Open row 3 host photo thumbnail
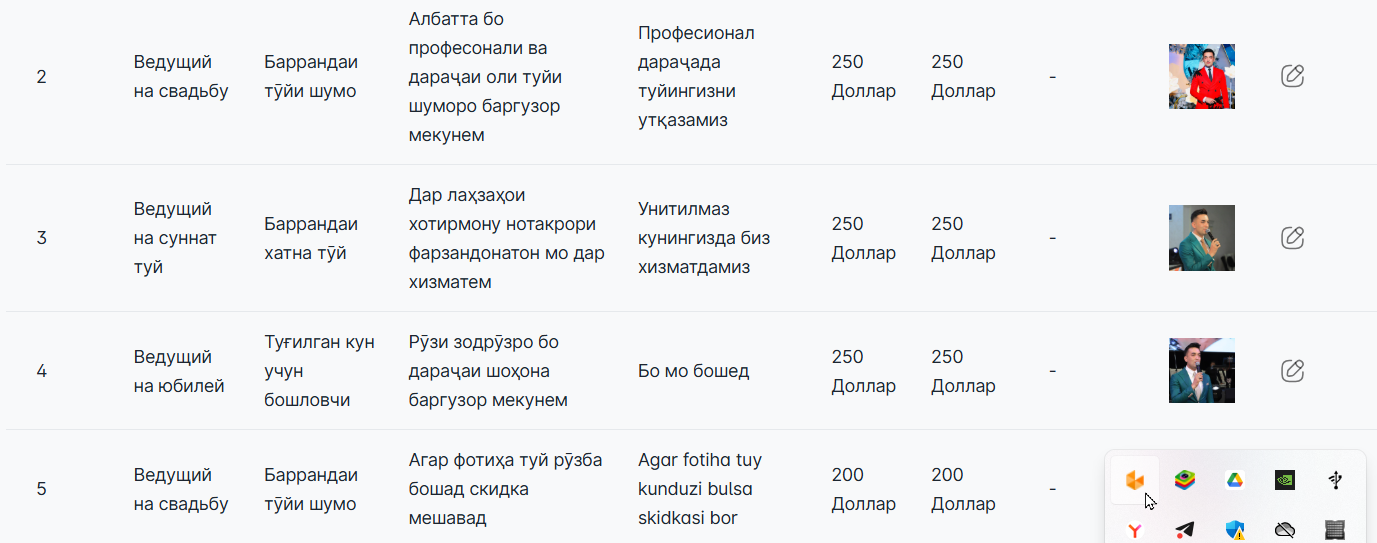 click(1202, 238)
